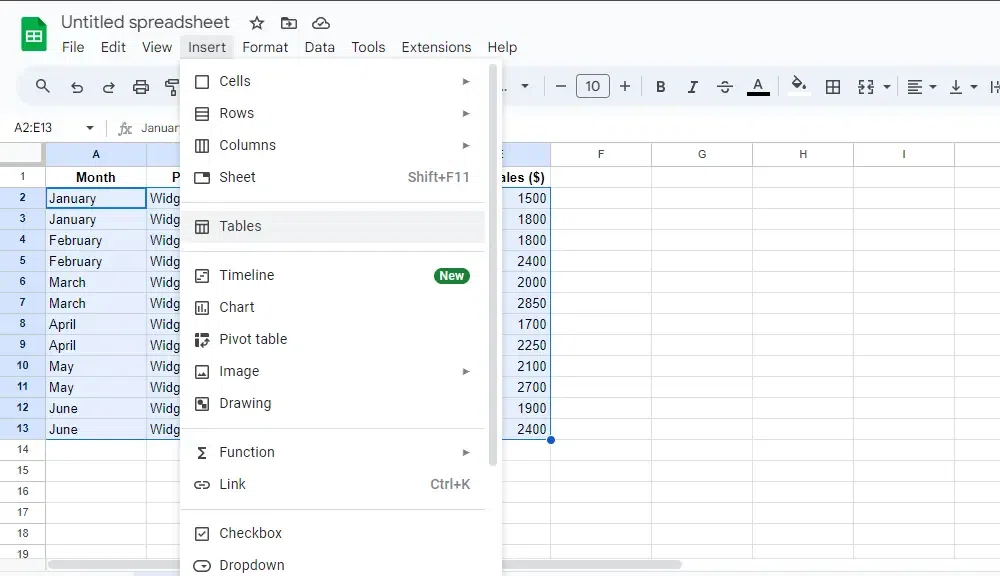
Task: Expand the Rows submenu
Action: tap(333, 114)
